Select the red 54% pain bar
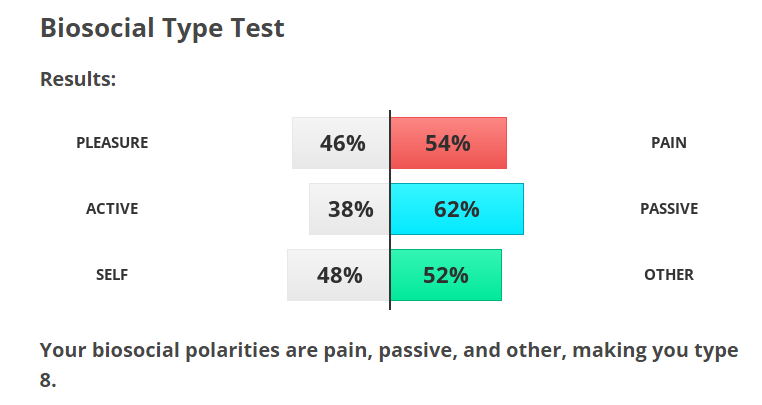The width and height of the screenshot is (762, 405). (x=448, y=143)
